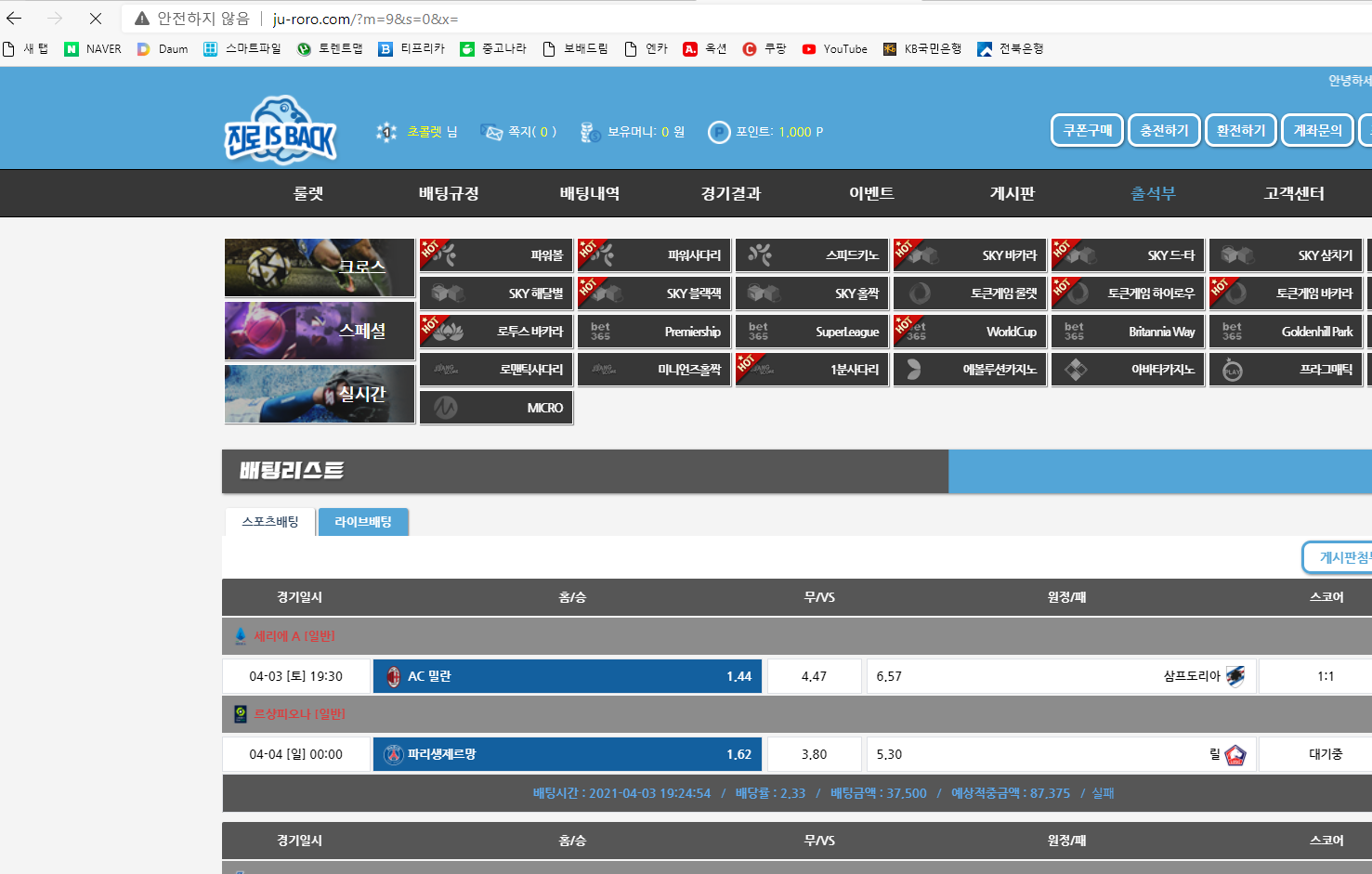This screenshot has width=1372, height=874.
Task: Open the messages envelope icon (쪽지)
Action: tap(491, 132)
